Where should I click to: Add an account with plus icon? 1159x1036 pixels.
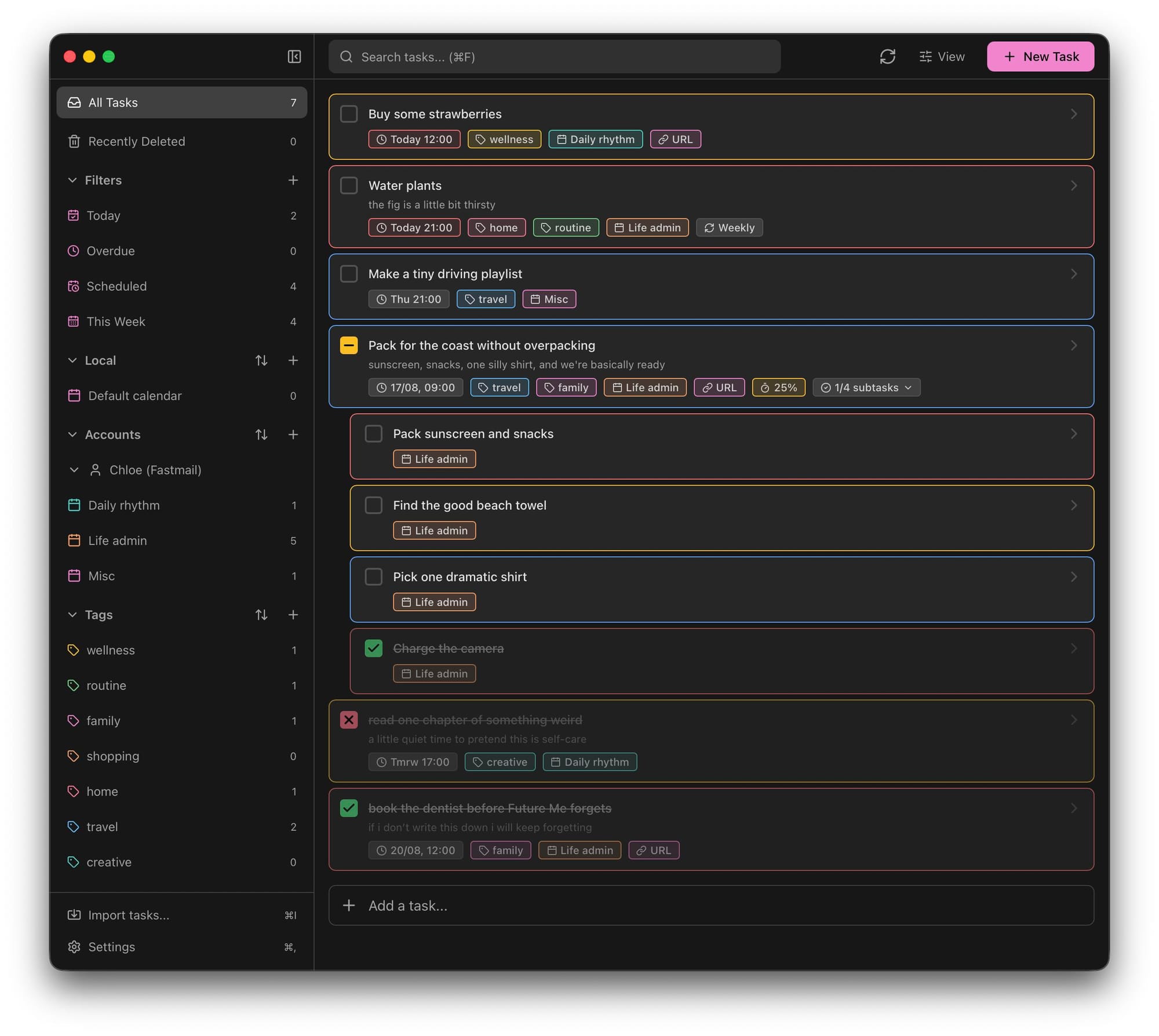293,435
